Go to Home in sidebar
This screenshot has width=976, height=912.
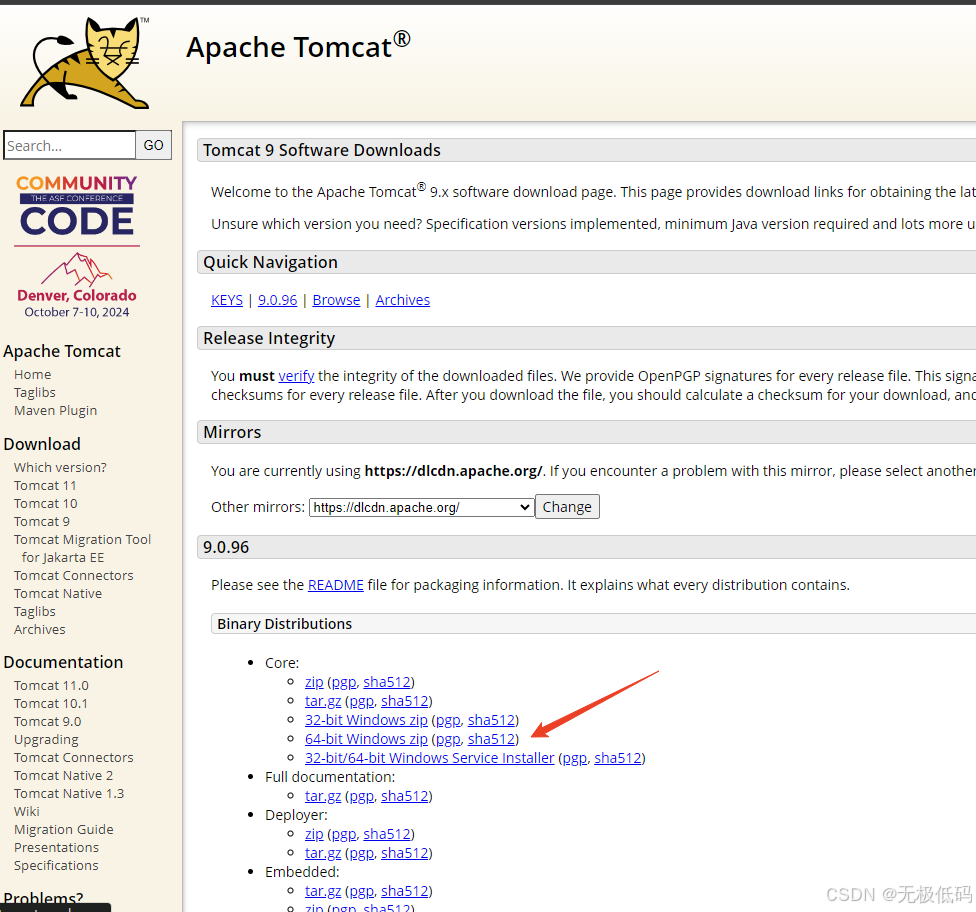click(x=32, y=375)
